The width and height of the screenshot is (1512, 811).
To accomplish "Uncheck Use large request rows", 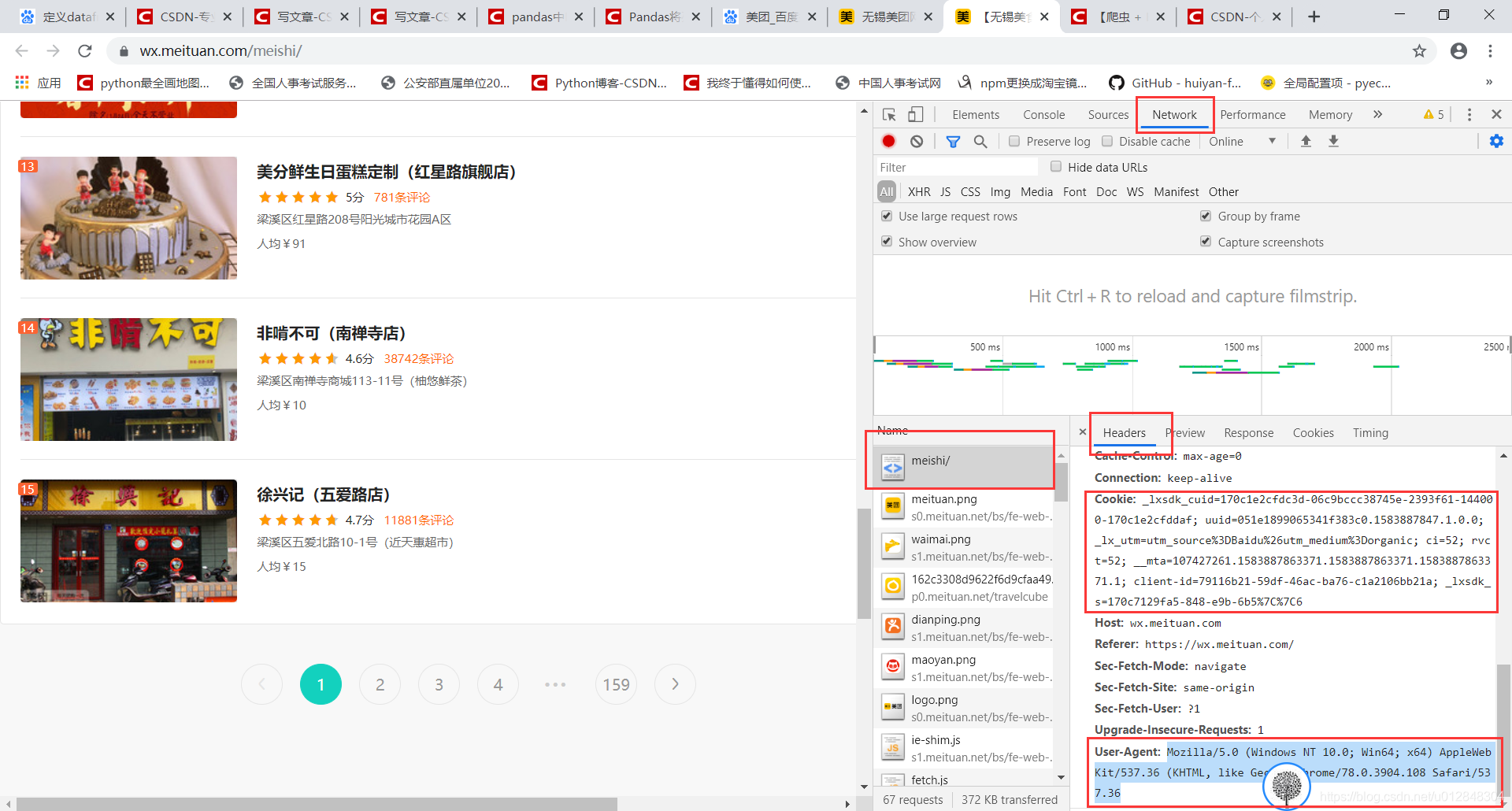I will [887, 216].
